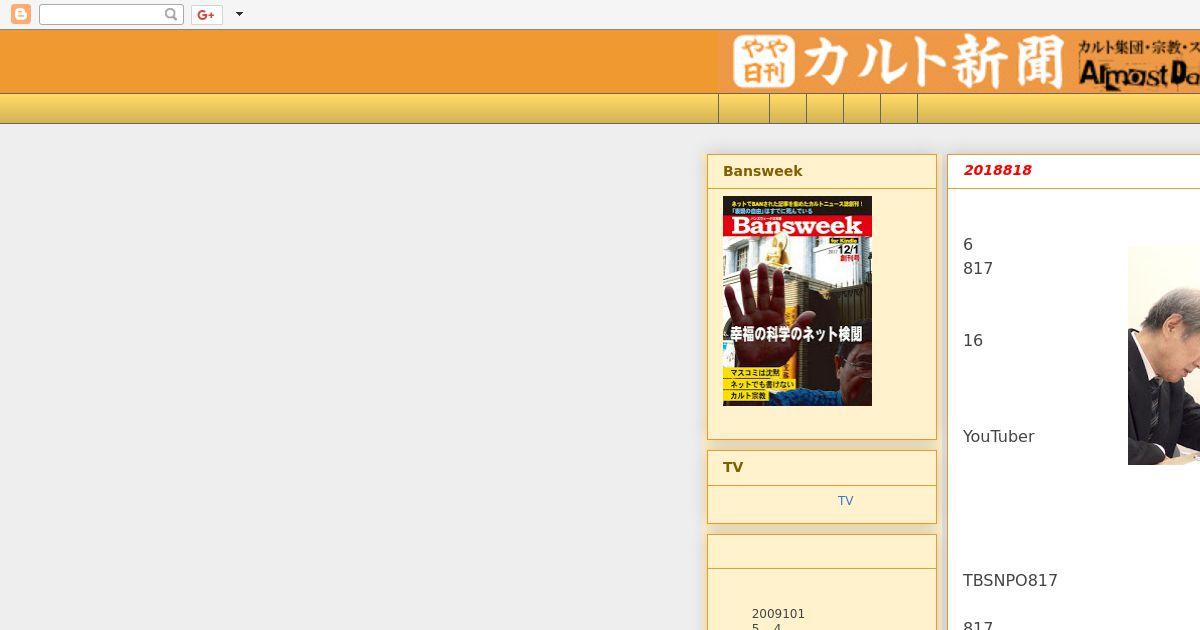Select the TBSNPO817 text in post
This screenshot has width=1200, height=630.
tap(1010, 580)
